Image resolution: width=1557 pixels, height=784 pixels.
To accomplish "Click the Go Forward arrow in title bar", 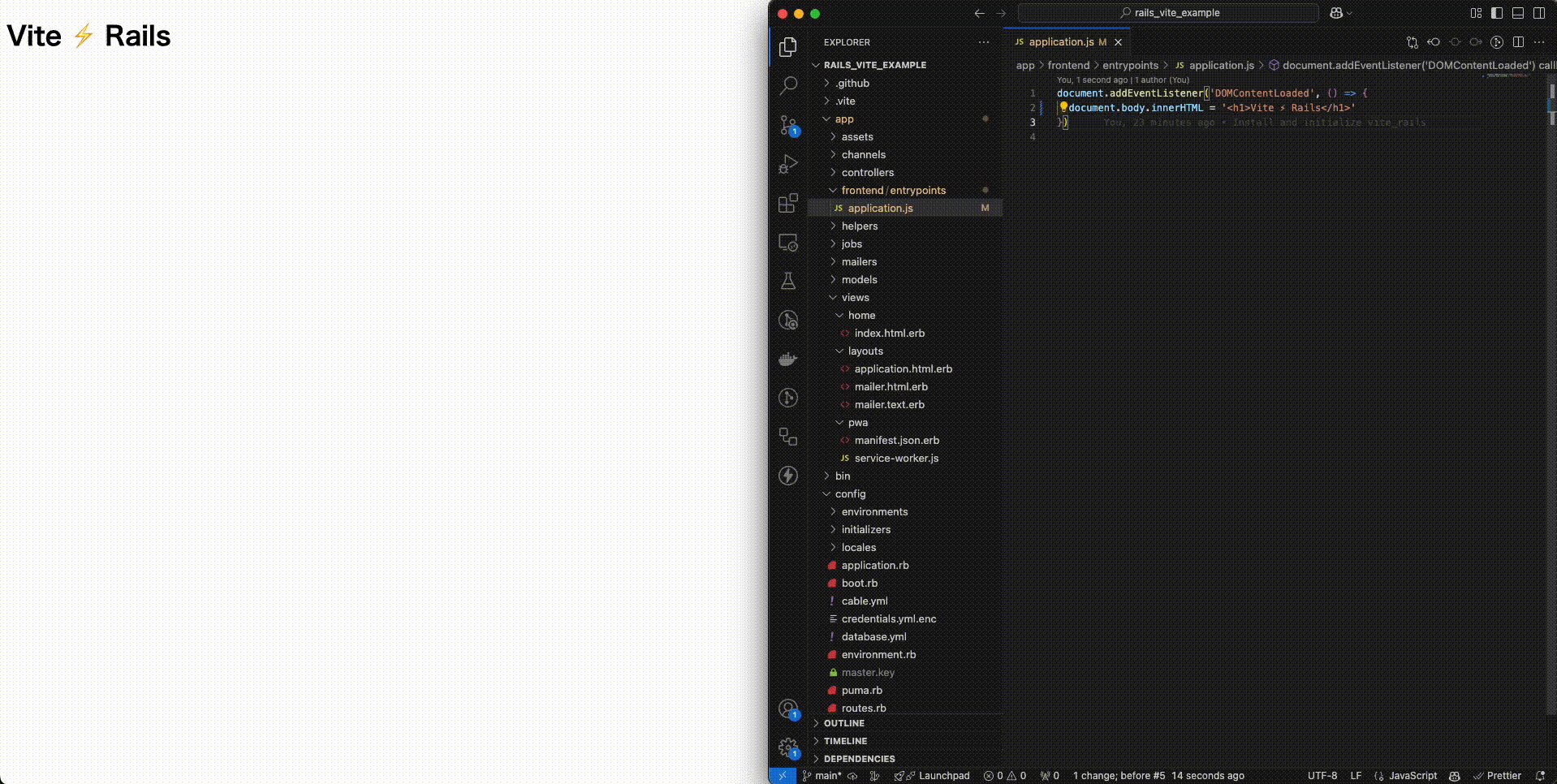I will (x=1001, y=13).
